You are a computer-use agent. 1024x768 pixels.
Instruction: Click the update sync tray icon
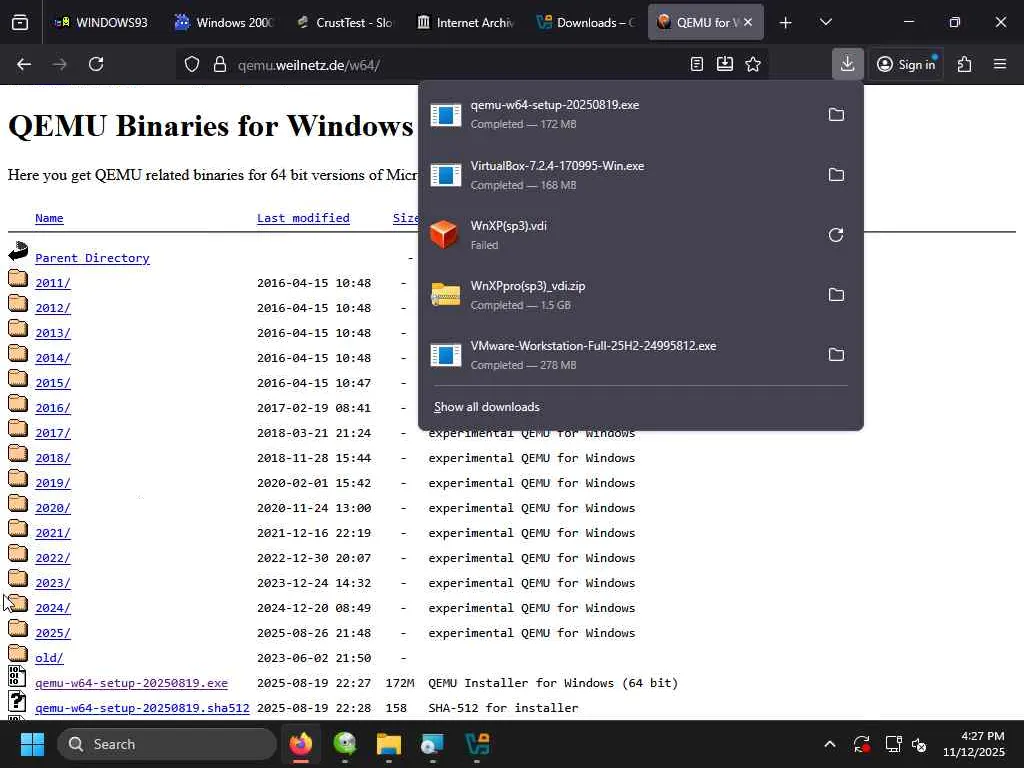click(x=861, y=744)
